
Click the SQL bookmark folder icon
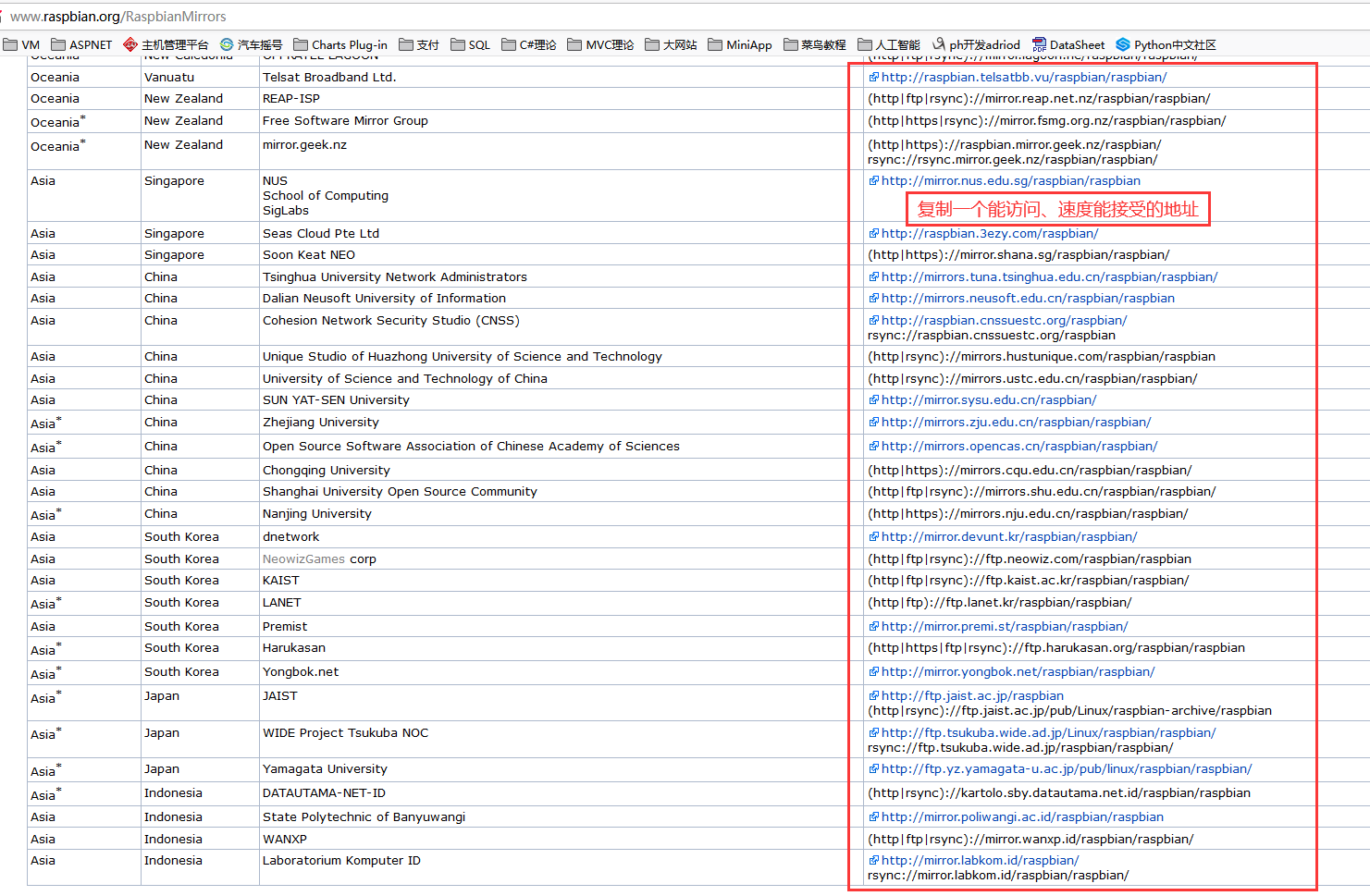(x=458, y=44)
